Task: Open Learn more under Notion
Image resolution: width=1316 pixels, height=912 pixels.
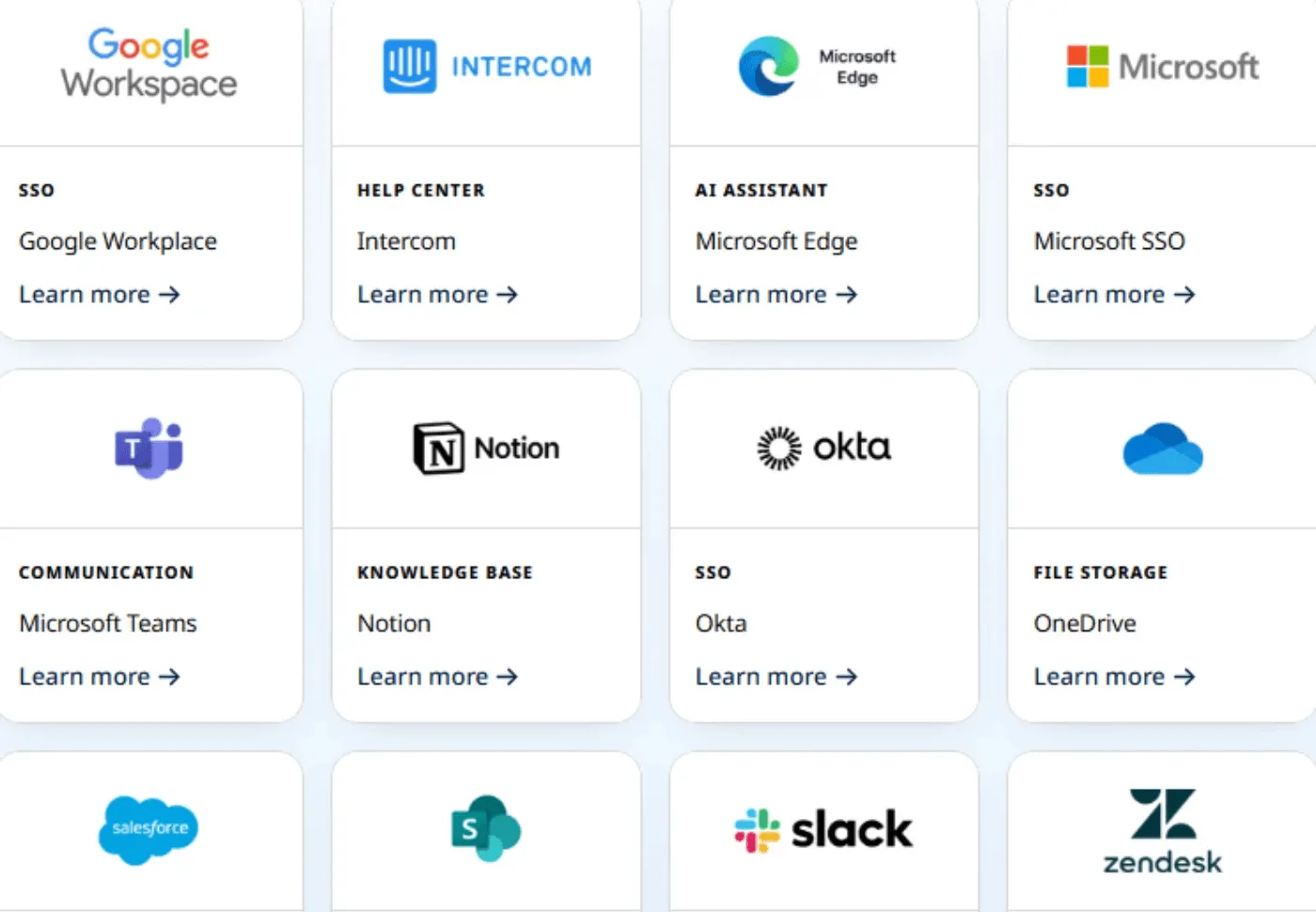Action: tap(438, 676)
